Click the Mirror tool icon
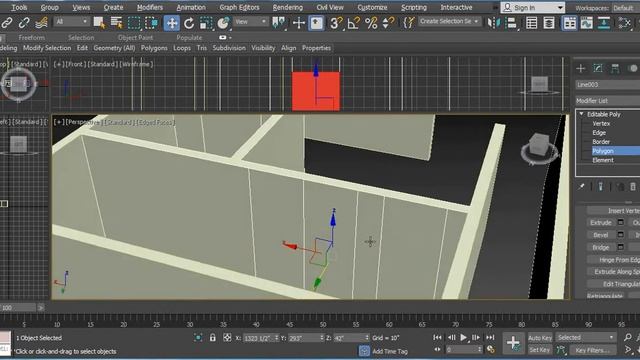Screen dimensions: 640x360 click(x=493, y=23)
